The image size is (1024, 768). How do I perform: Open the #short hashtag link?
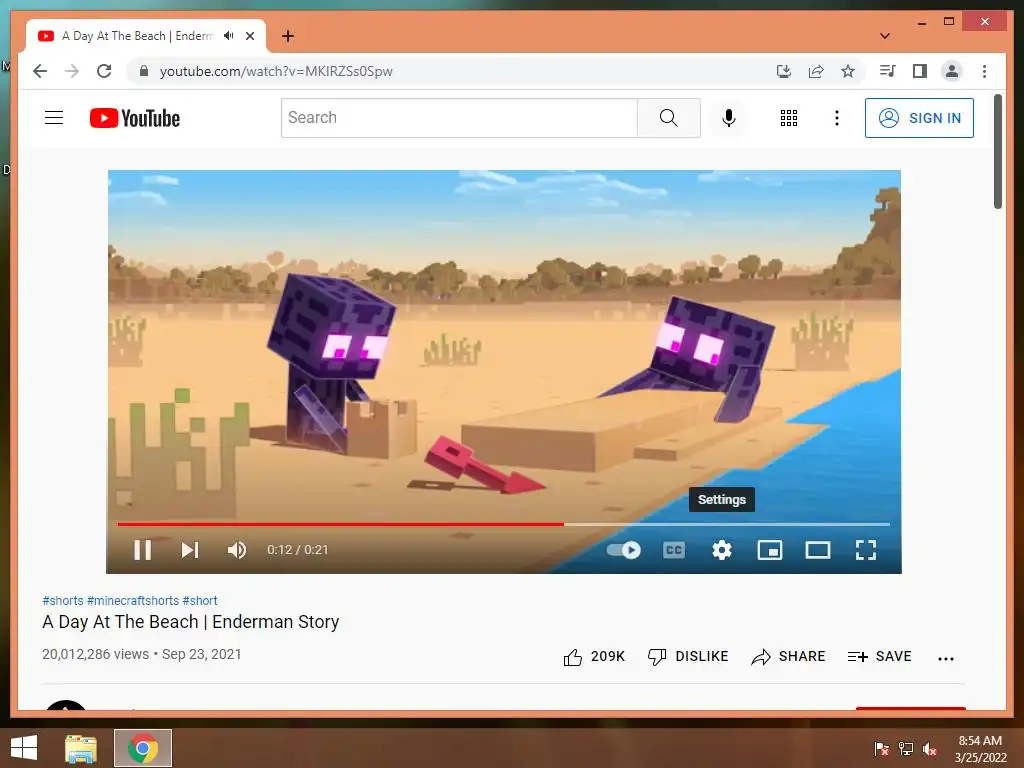point(200,600)
